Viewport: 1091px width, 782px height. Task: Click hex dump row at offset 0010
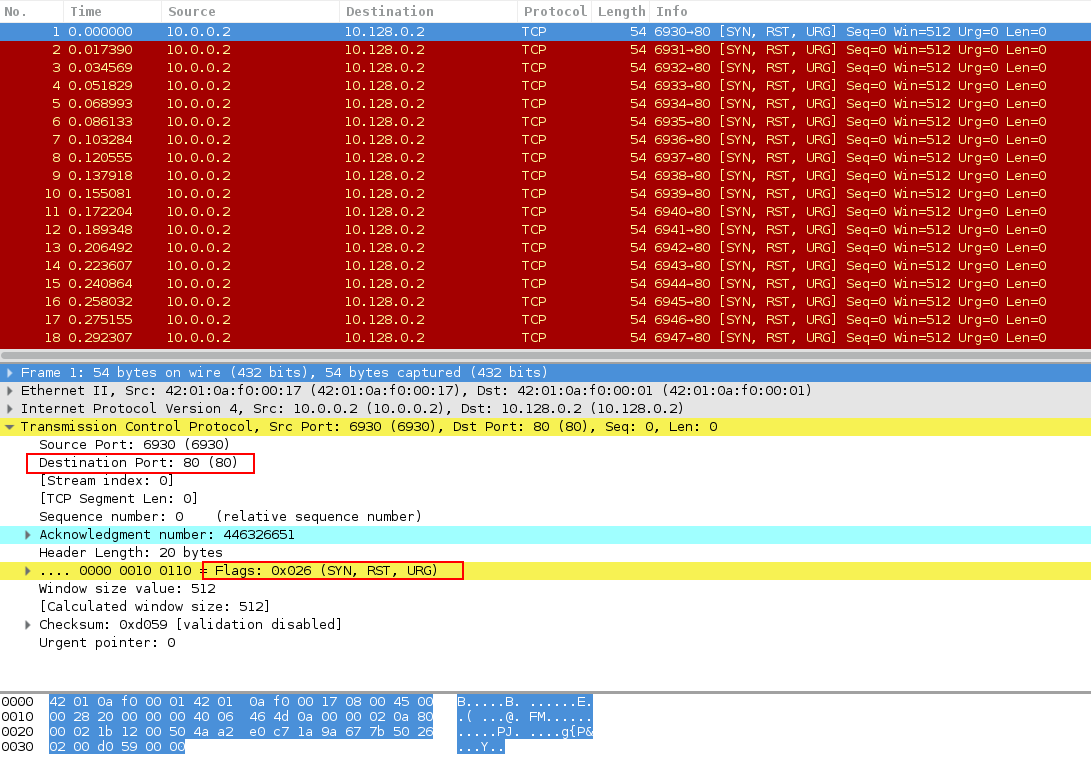click(241, 717)
